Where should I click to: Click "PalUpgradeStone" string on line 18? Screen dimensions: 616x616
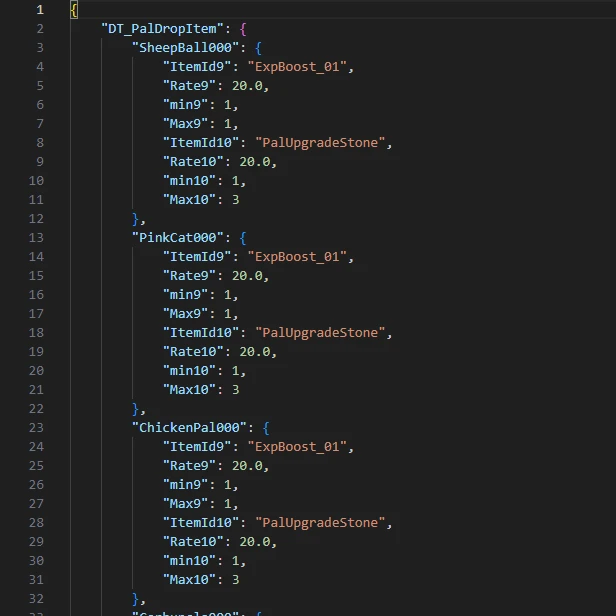(320, 333)
